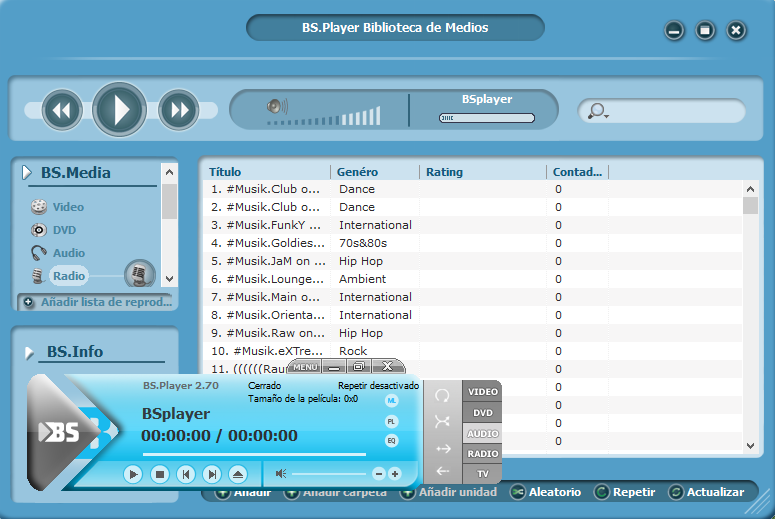Toggle Media Library with the ML button
775x519 pixels.
[391, 401]
